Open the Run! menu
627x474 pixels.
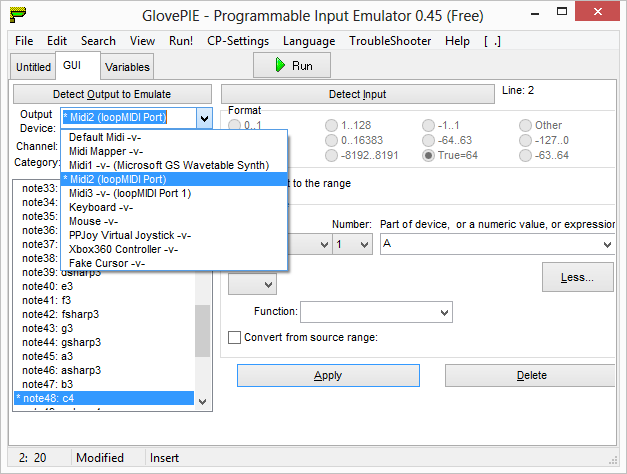pos(181,41)
